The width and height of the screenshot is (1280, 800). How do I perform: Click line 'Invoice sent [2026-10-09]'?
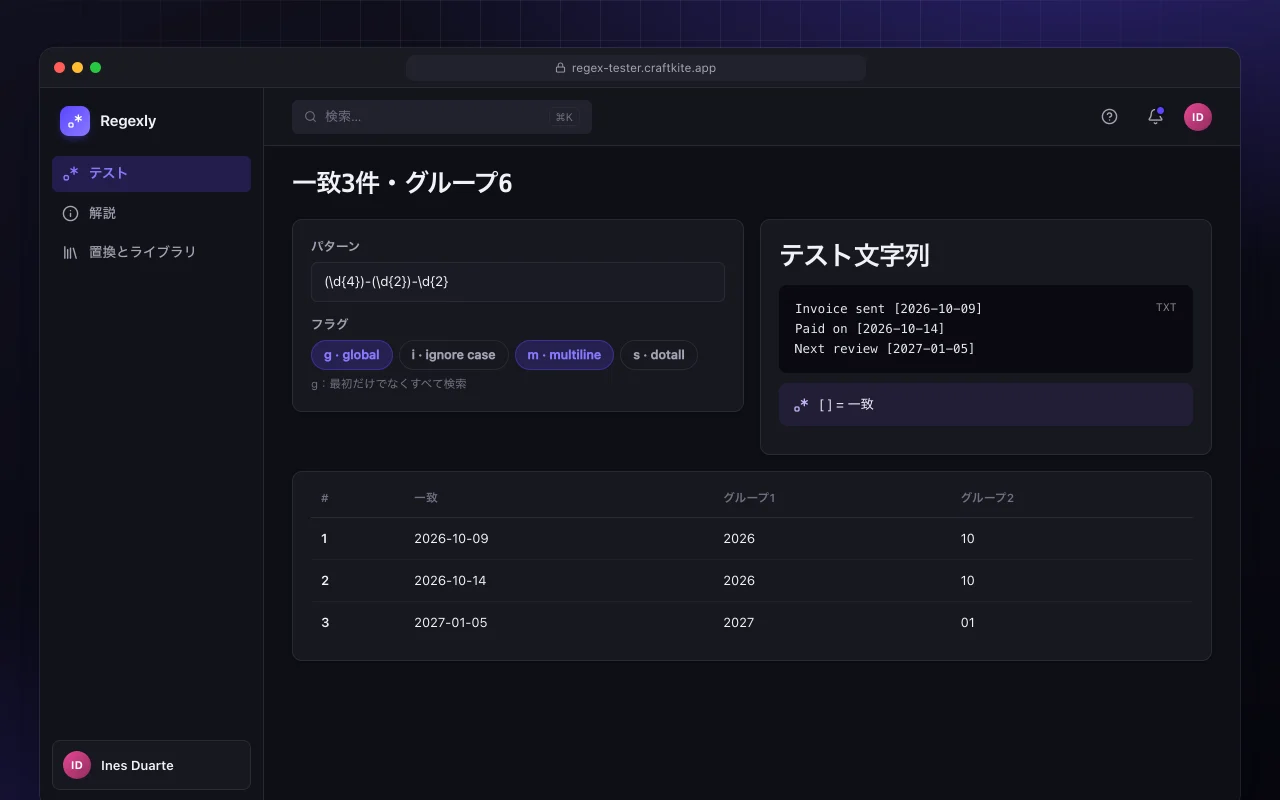tap(889, 309)
